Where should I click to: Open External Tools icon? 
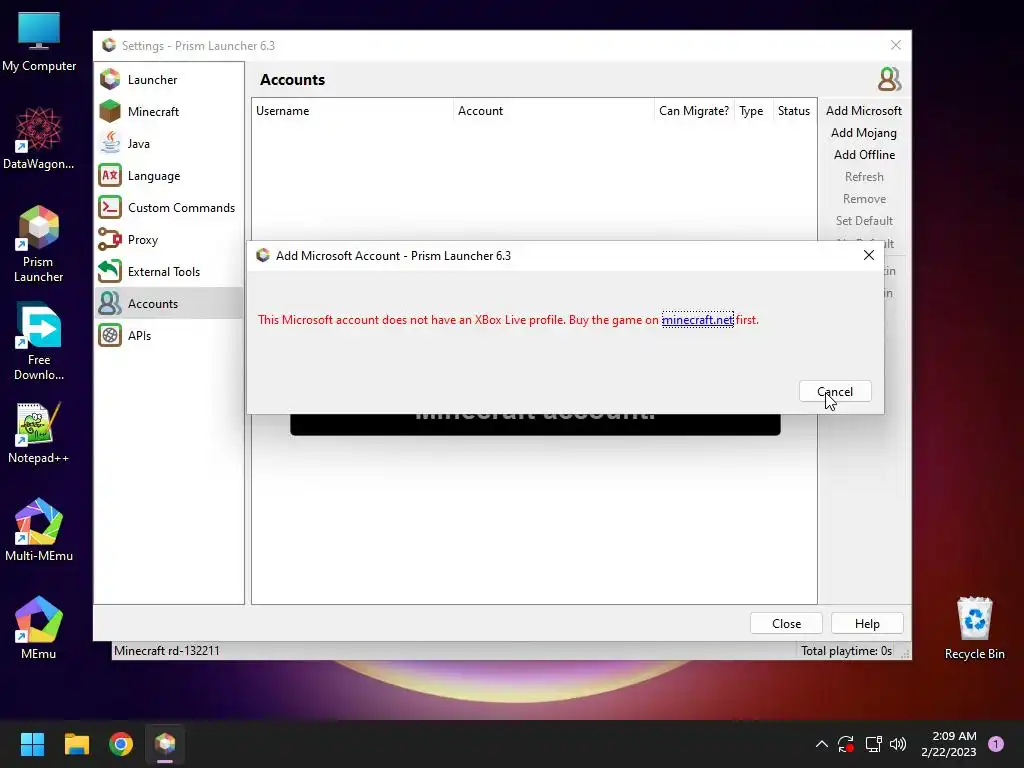[x=110, y=272]
